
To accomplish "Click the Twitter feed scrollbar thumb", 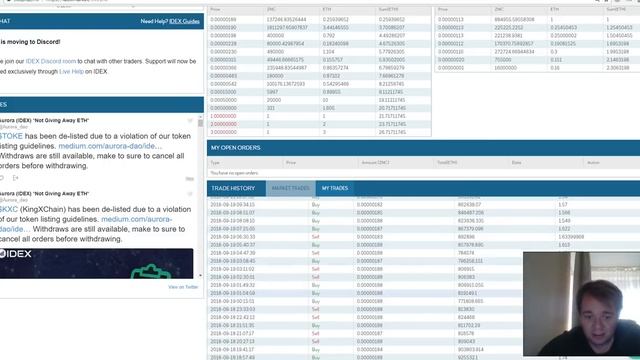I will point(200,123).
